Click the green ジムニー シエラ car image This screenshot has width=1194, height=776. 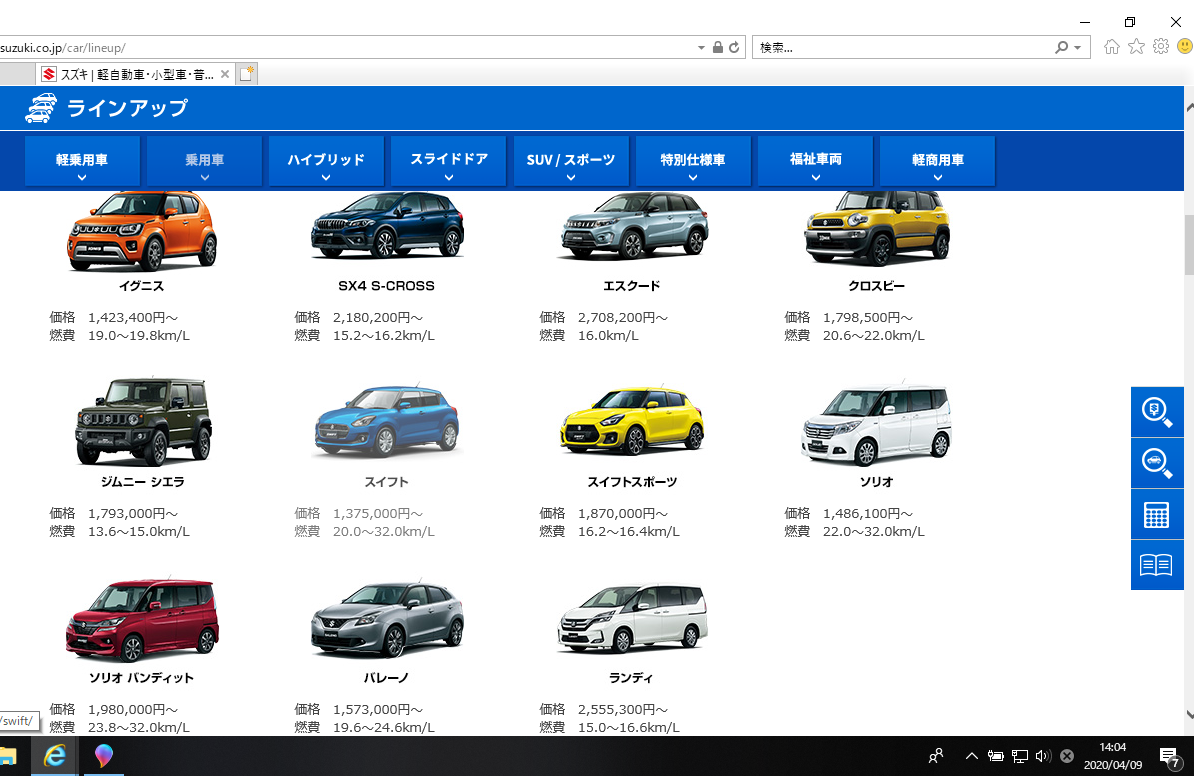(x=142, y=420)
